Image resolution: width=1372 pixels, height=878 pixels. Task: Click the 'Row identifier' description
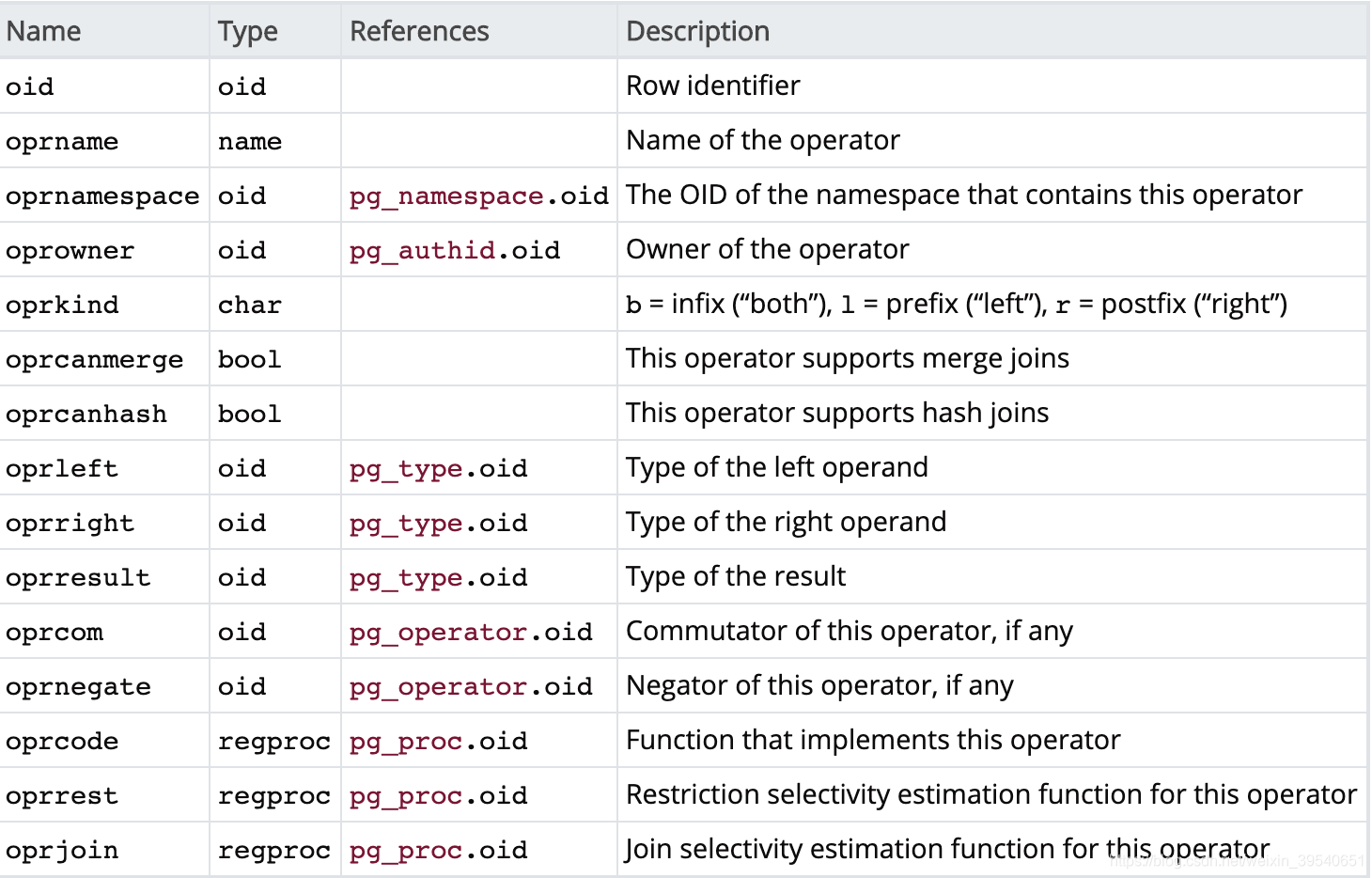tap(713, 86)
